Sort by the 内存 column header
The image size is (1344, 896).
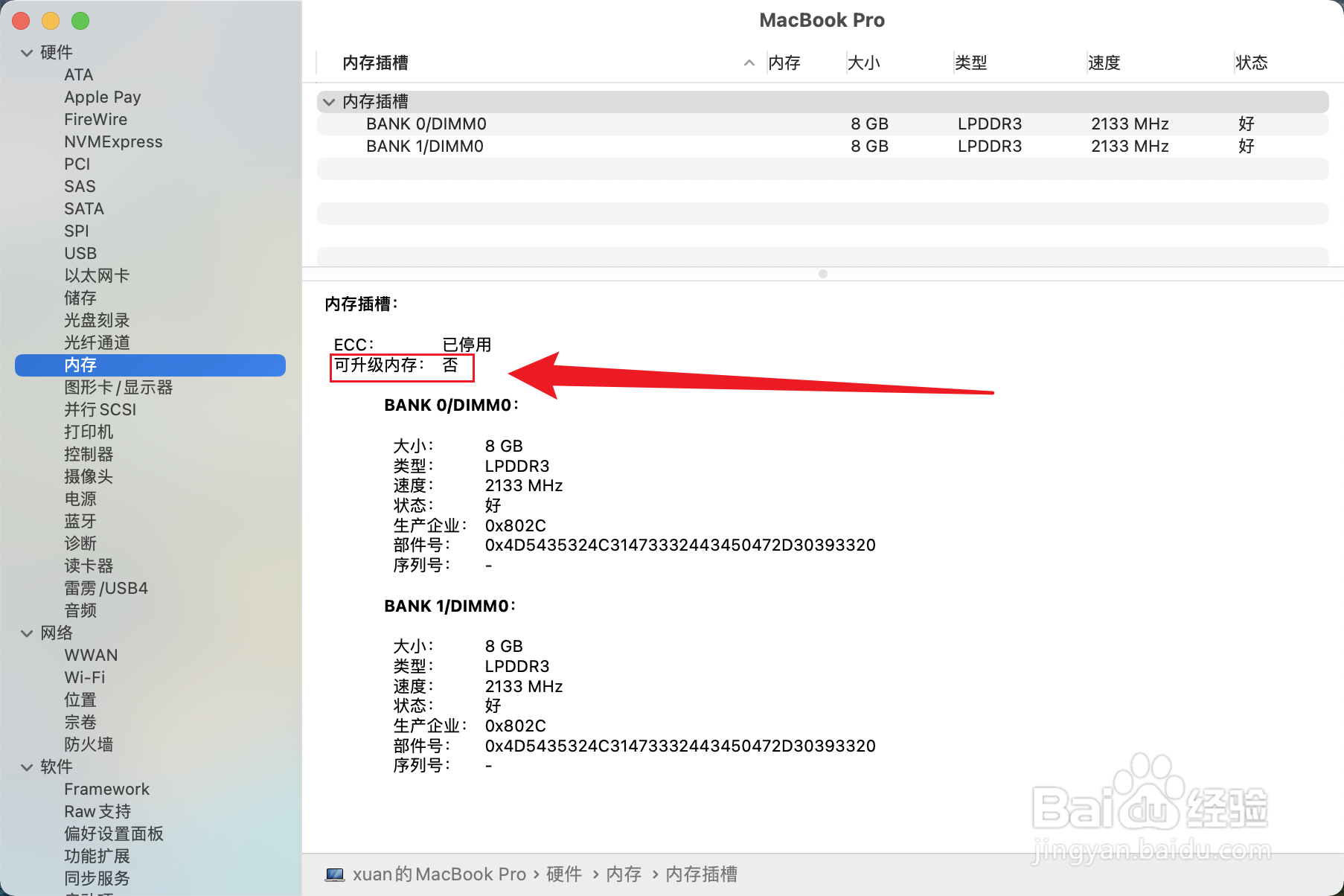click(x=784, y=63)
